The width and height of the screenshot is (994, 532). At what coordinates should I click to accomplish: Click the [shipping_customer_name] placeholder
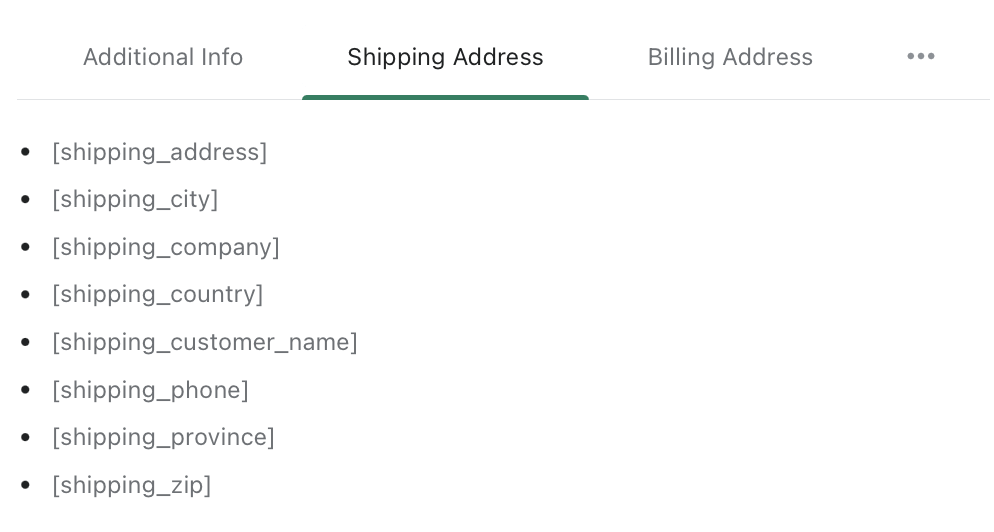click(x=205, y=342)
